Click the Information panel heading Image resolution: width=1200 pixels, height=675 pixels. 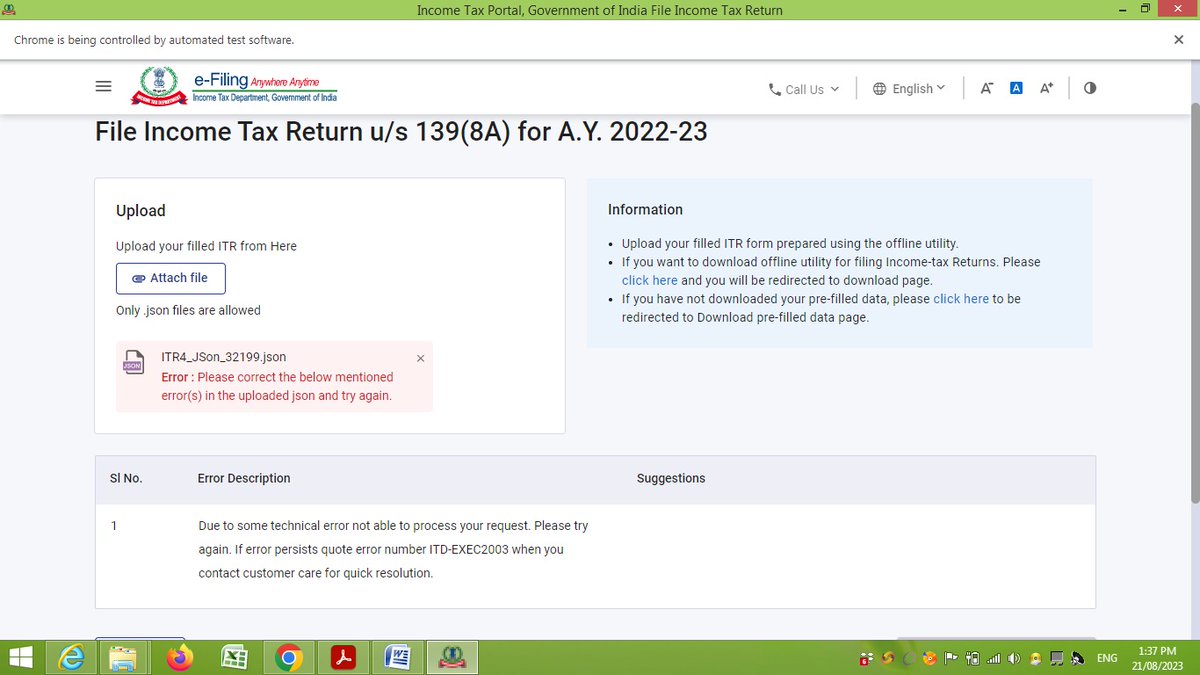pos(645,209)
